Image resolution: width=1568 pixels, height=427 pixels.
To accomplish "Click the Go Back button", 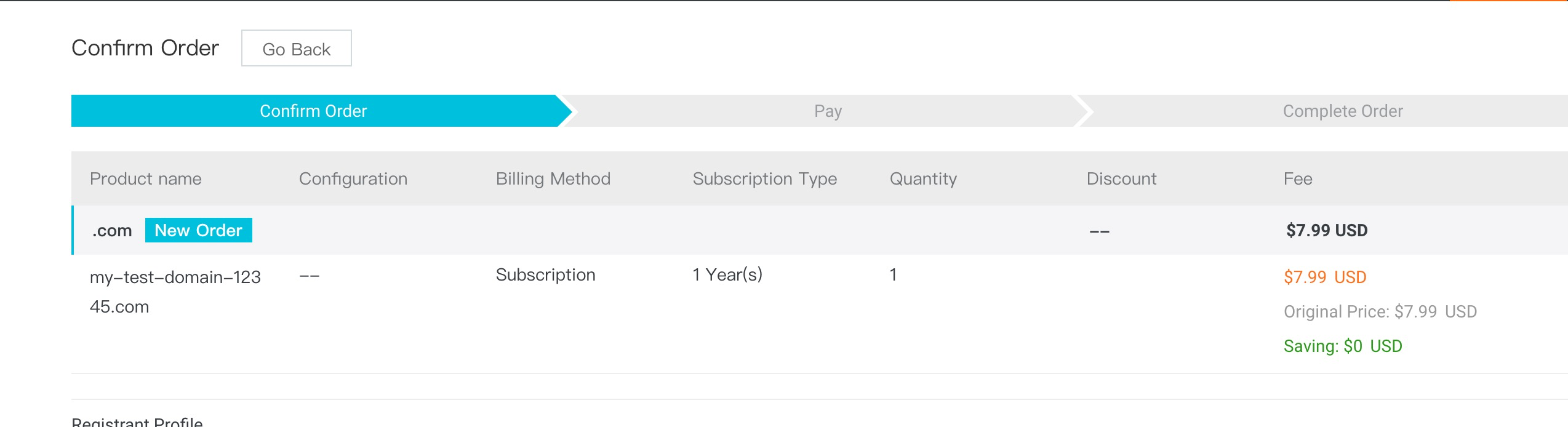I will 296,49.
